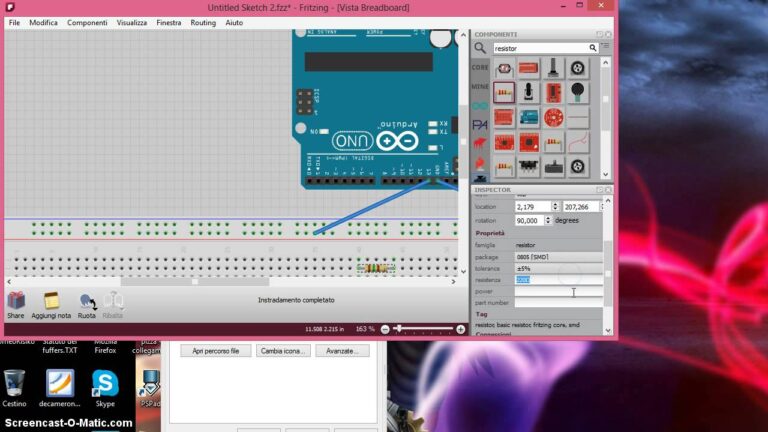Click the zoom in plus button
This screenshot has width=768, height=432.
click(x=460, y=329)
